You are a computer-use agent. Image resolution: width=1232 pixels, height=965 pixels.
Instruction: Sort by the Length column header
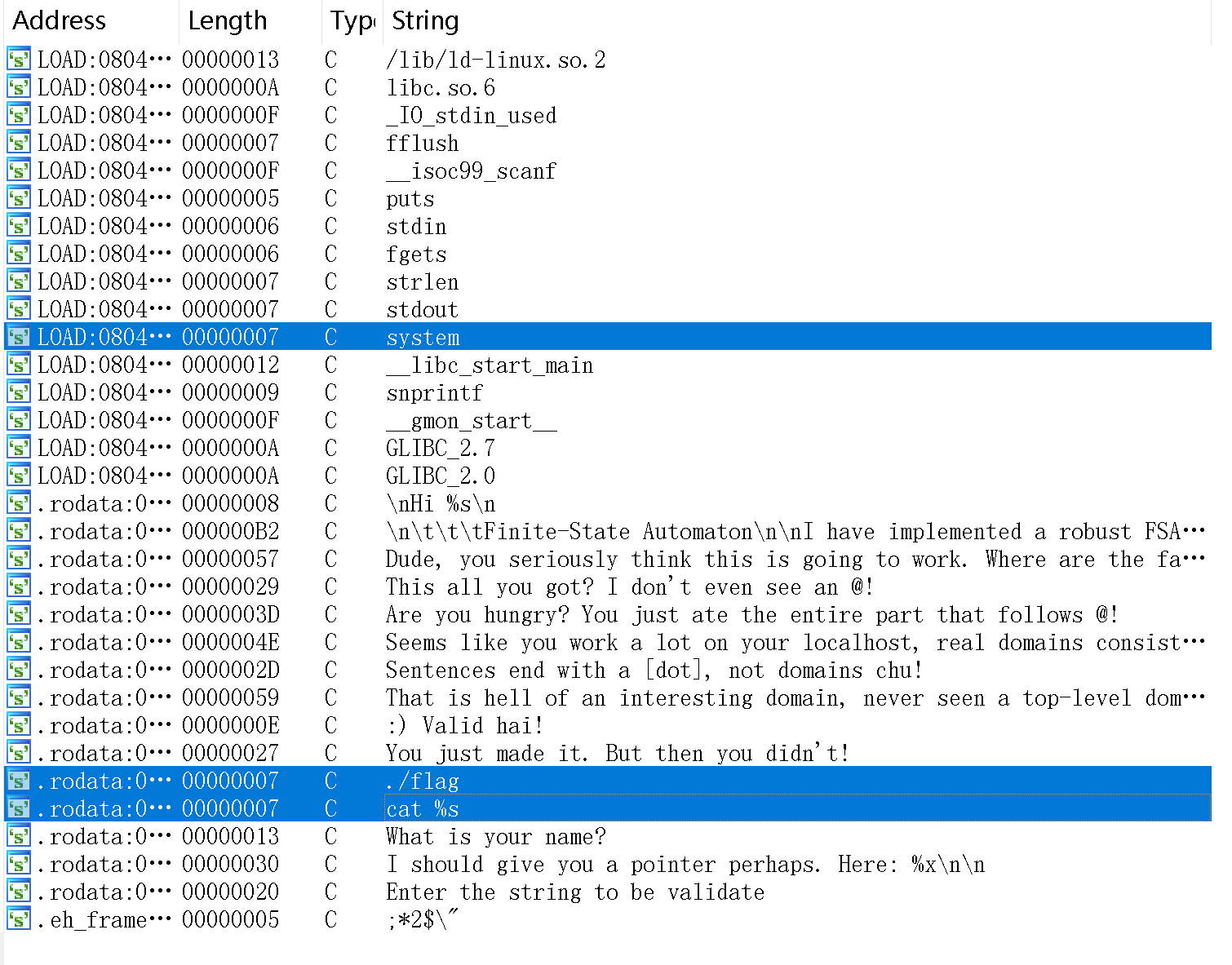(x=228, y=20)
